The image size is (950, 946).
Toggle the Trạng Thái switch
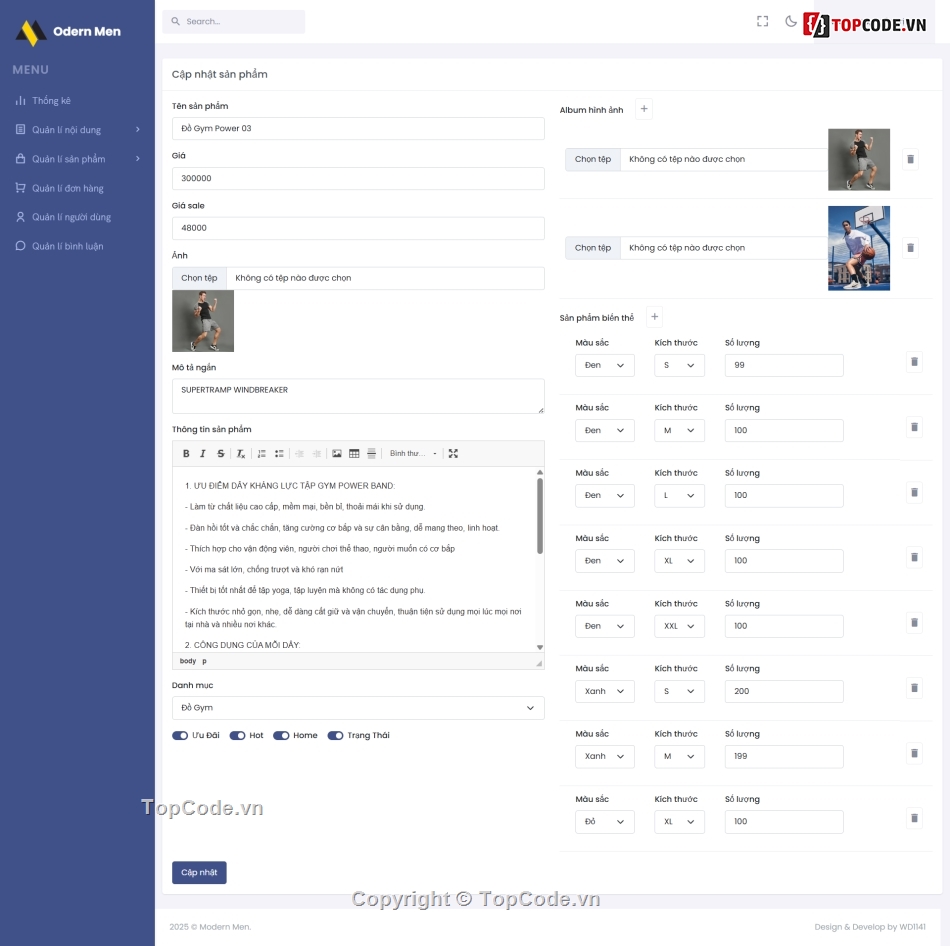click(x=335, y=736)
